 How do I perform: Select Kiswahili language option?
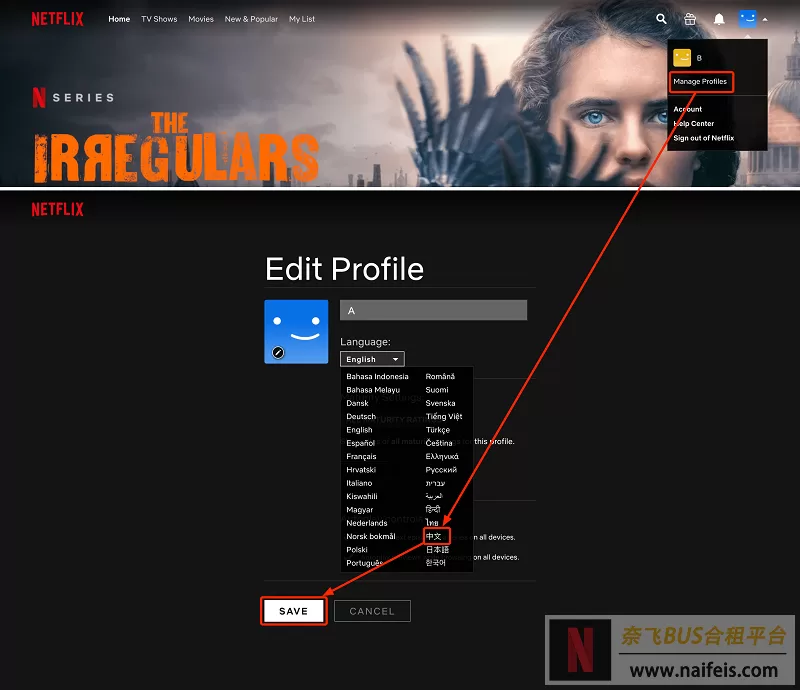[x=362, y=496]
